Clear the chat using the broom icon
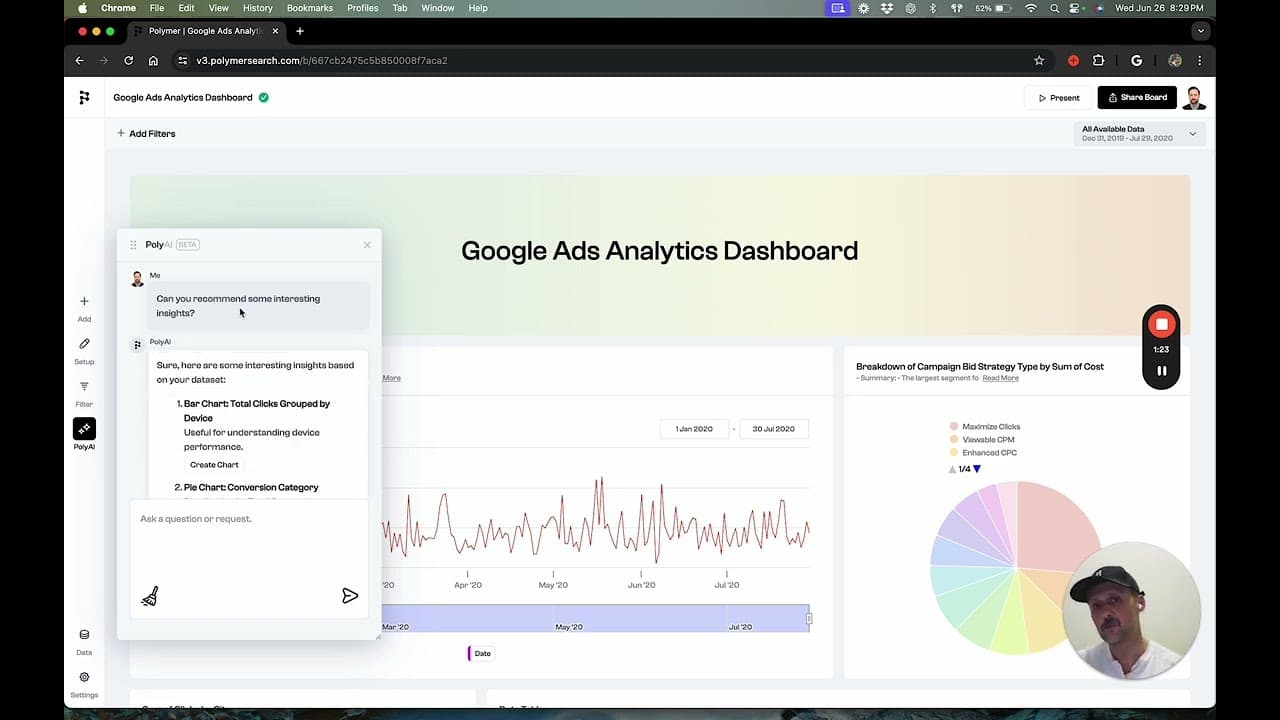Viewport: 1280px width, 720px height. pos(149,596)
